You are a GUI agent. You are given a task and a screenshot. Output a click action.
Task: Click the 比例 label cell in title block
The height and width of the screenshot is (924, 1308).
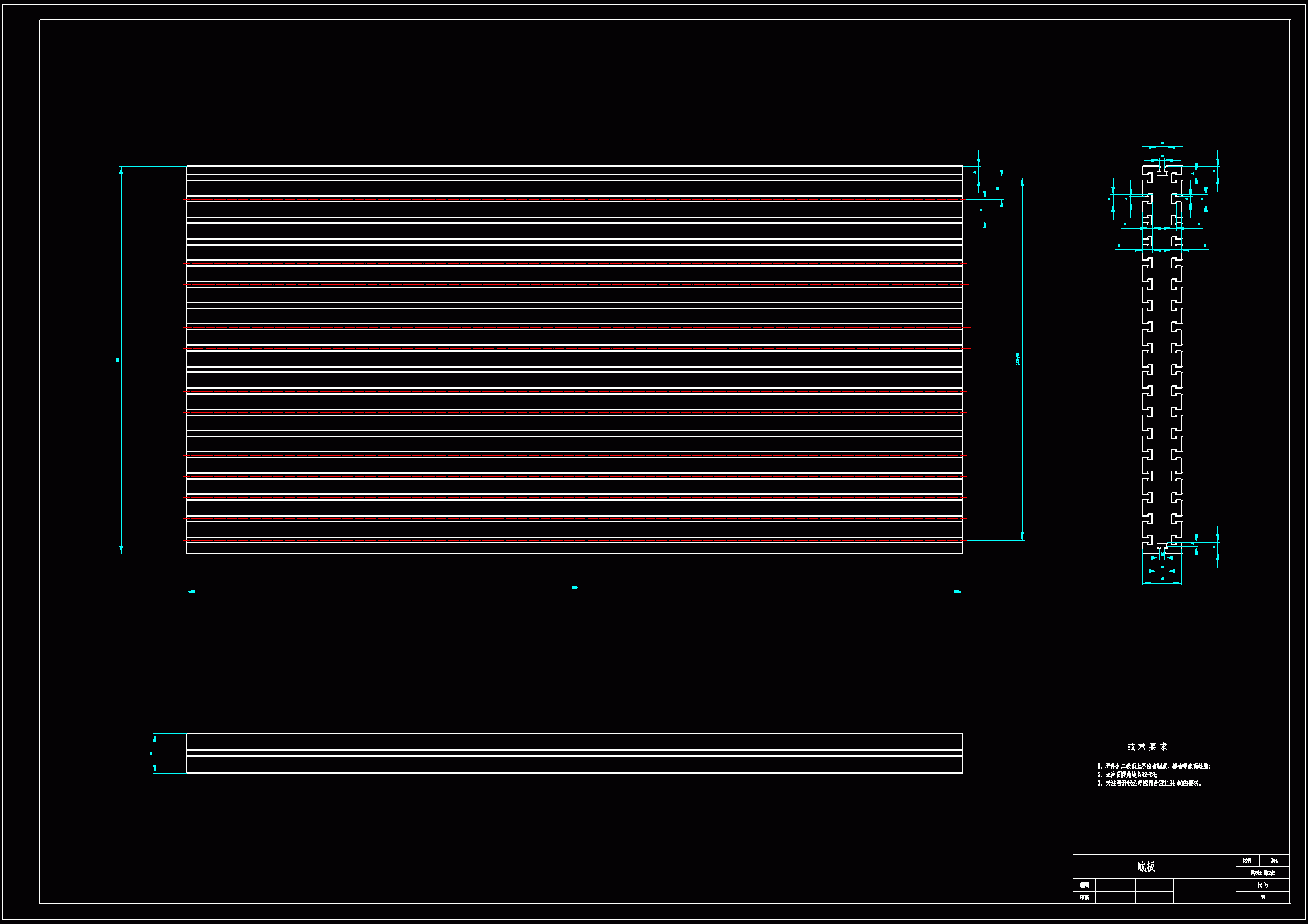(1247, 861)
